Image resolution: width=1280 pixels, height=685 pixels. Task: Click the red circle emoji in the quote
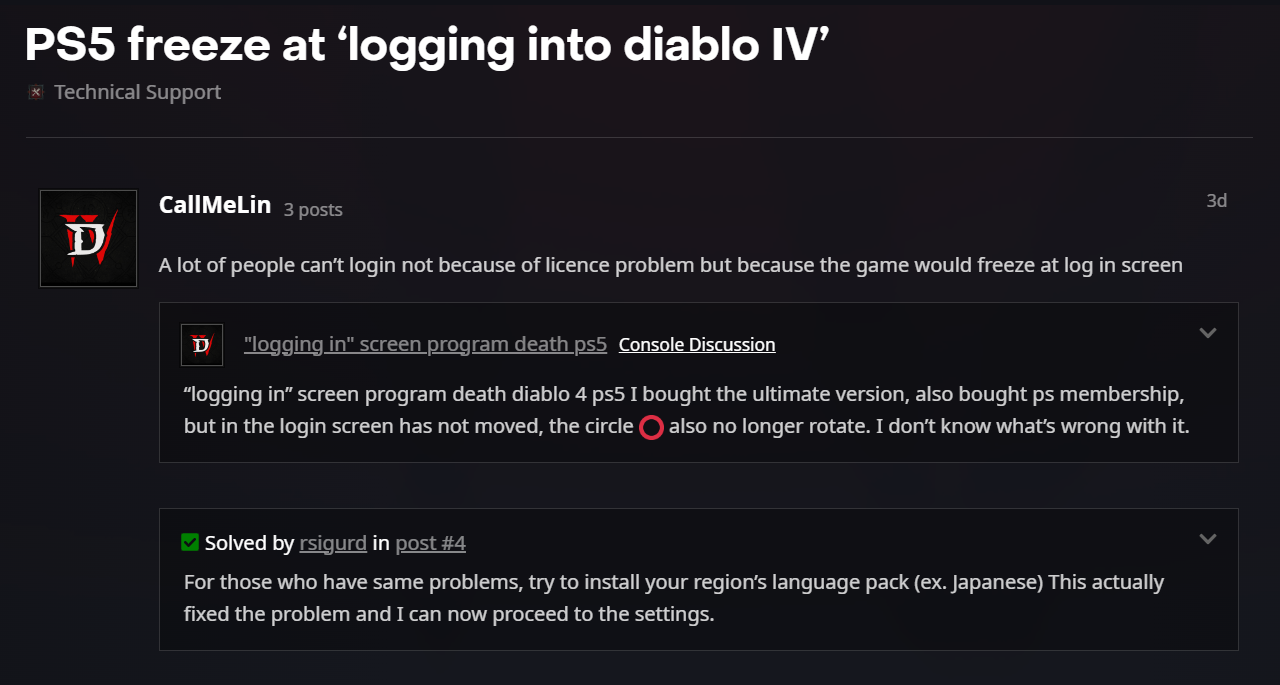click(x=651, y=428)
